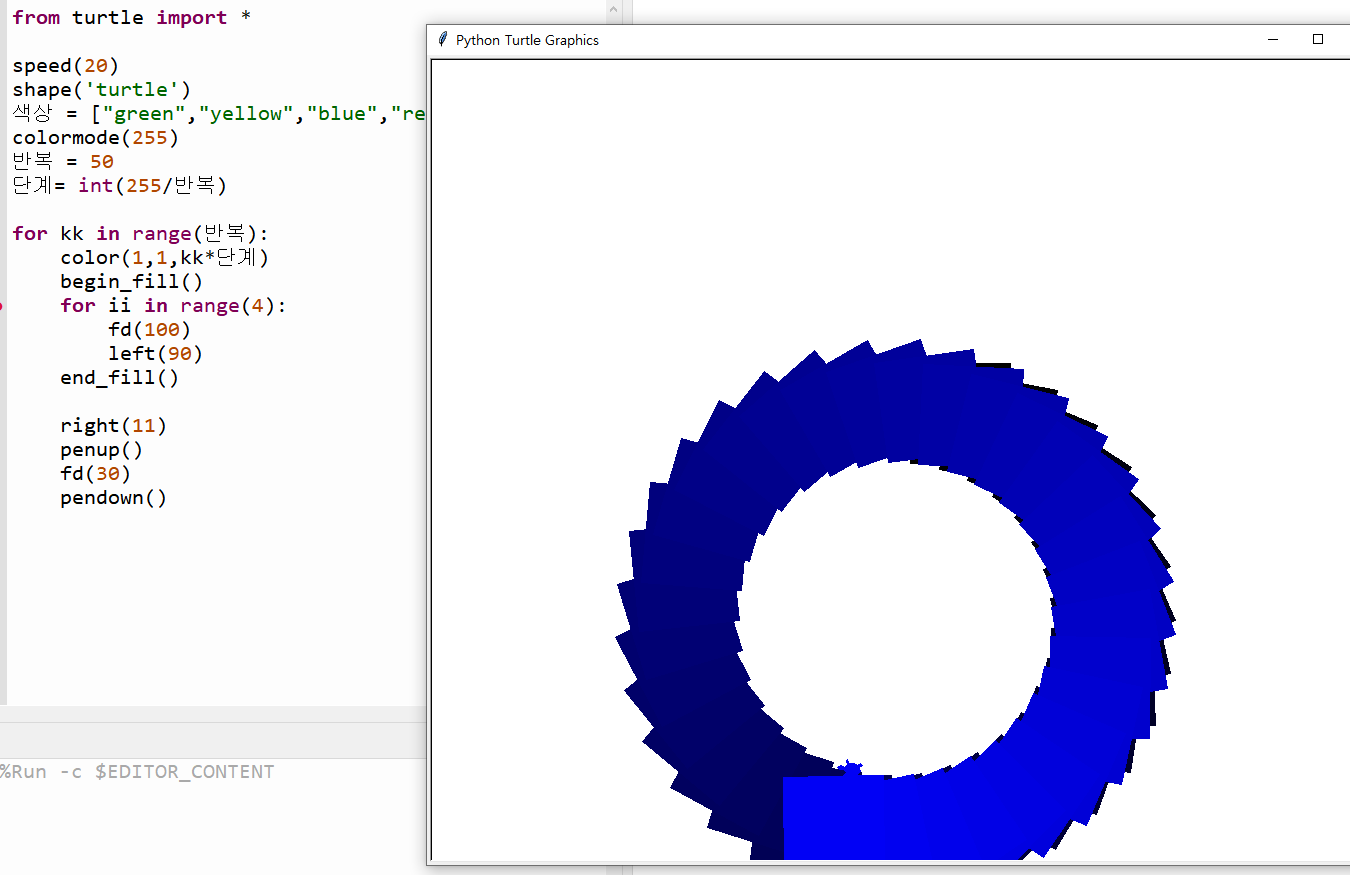Click the line 'begin_fill()'
1350x875 pixels.
point(131,282)
